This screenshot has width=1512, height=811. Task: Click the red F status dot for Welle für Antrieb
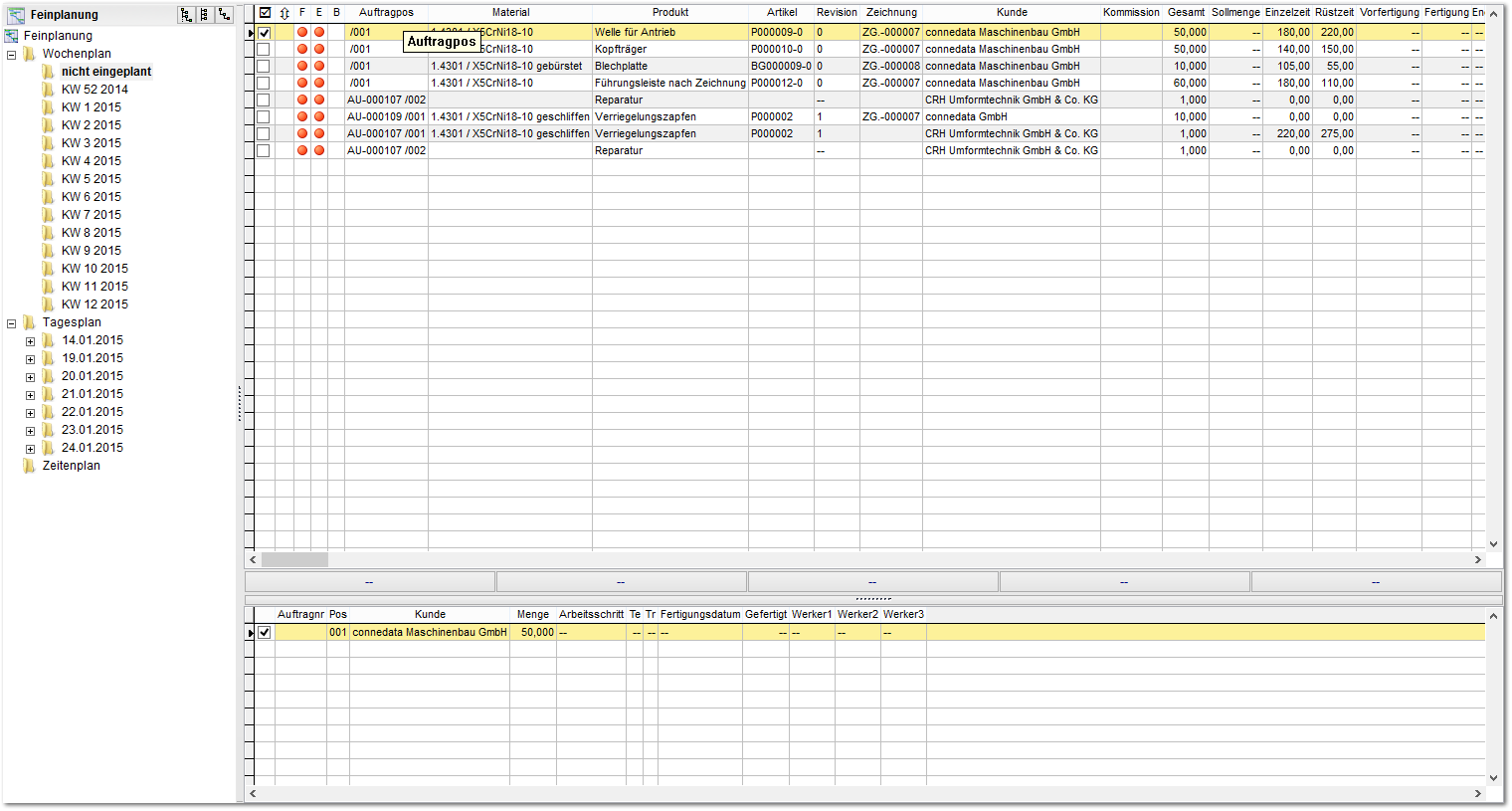pos(302,33)
